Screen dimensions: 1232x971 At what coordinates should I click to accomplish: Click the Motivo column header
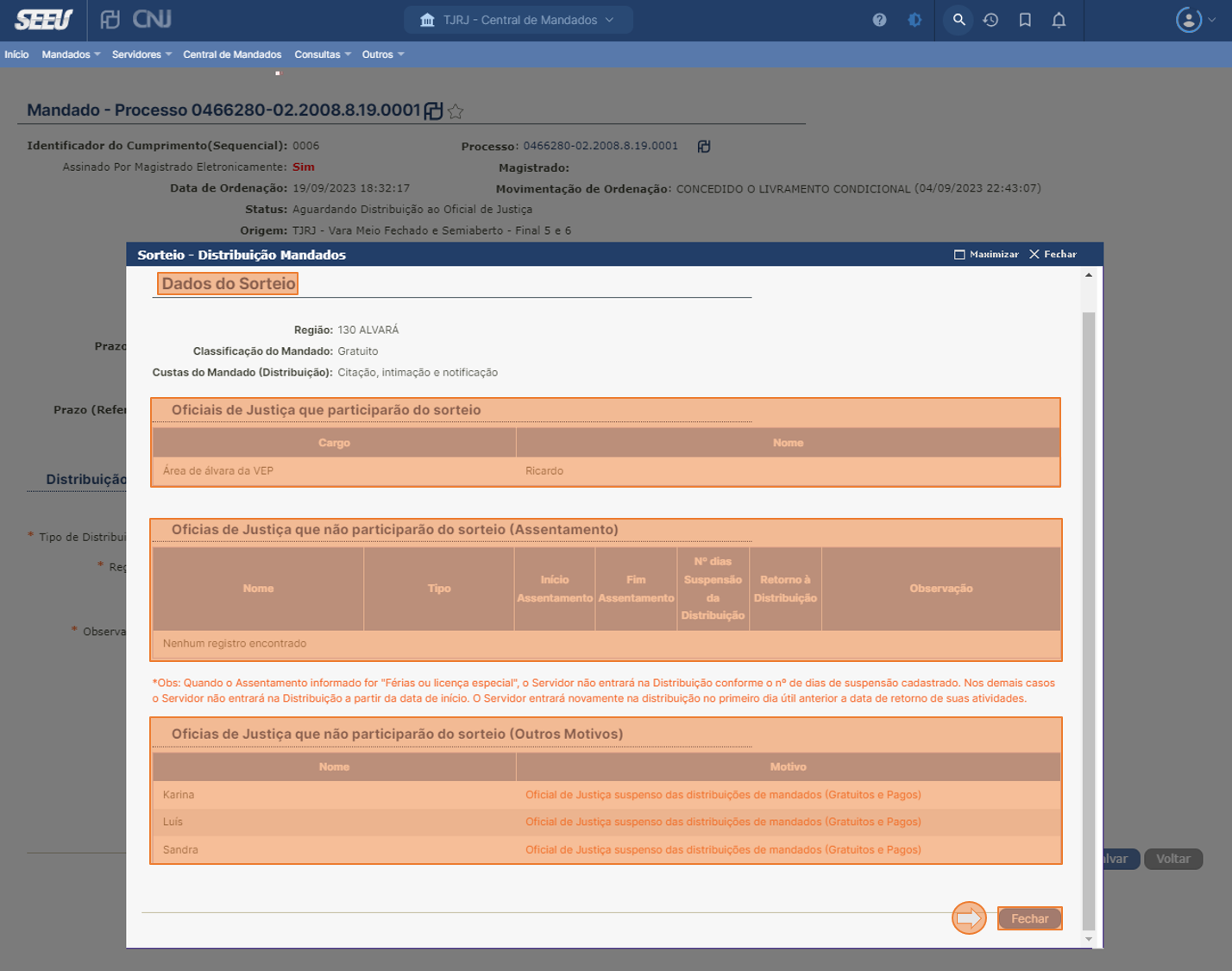(788, 766)
